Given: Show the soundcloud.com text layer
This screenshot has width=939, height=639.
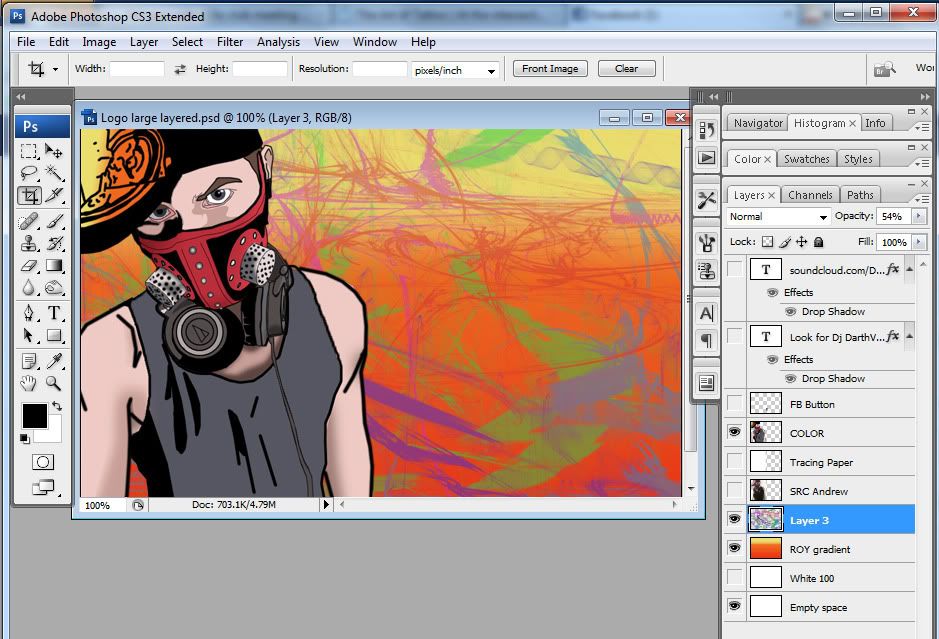Looking at the screenshot, I should click(x=735, y=269).
